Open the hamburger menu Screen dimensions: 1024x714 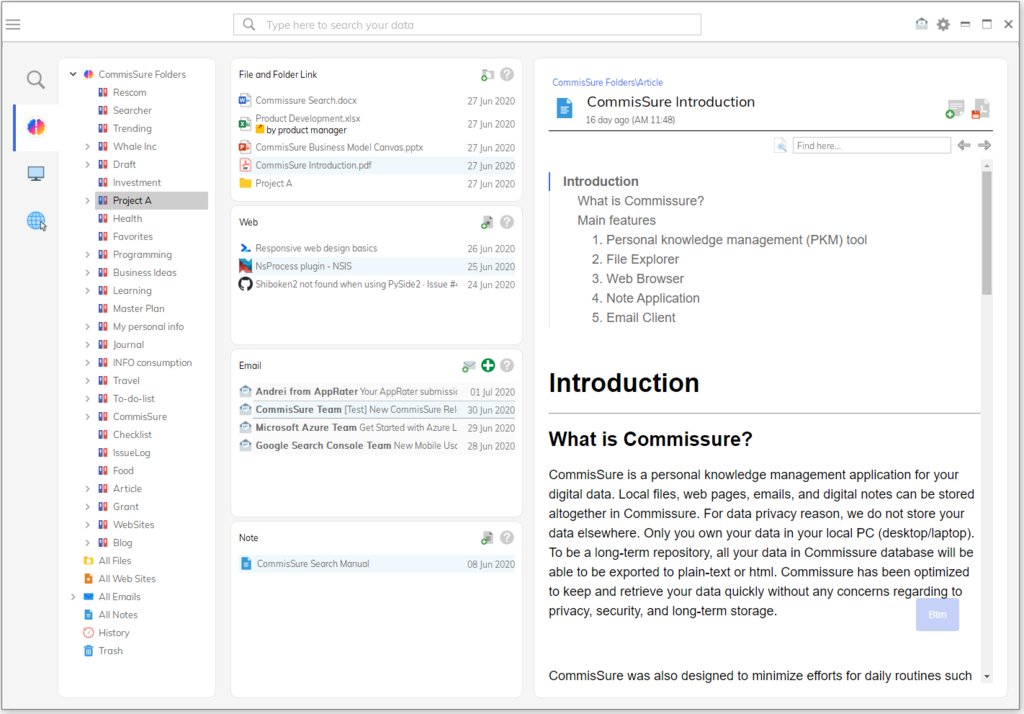coord(13,25)
